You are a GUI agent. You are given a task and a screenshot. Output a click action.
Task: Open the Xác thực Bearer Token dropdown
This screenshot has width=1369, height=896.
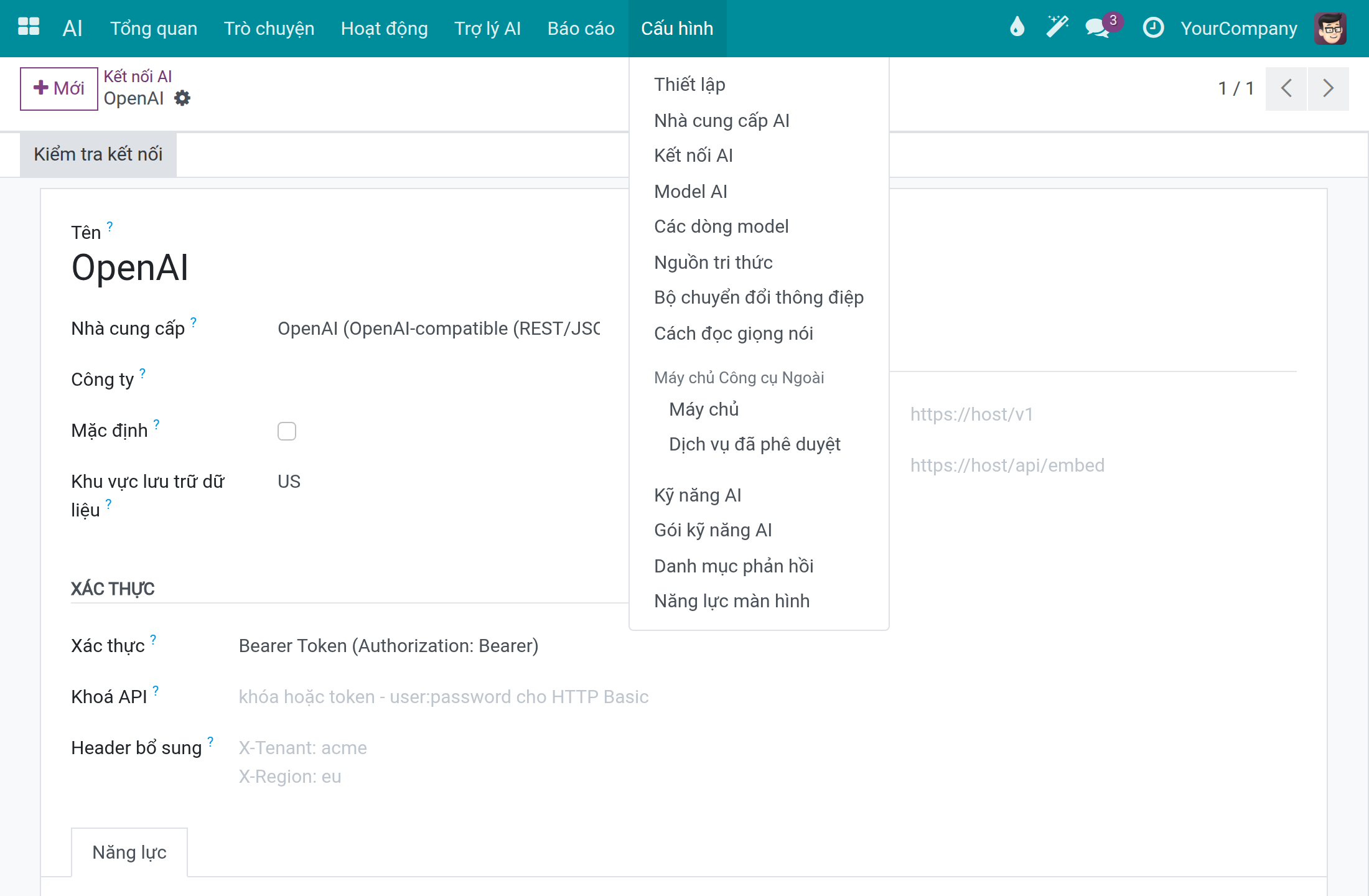point(389,646)
